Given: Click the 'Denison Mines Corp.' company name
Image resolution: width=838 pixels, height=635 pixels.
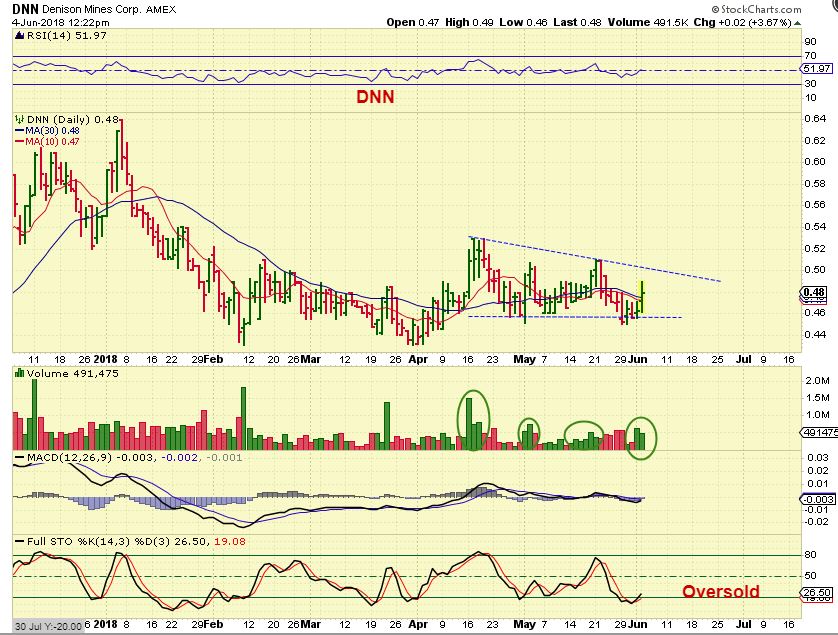Looking at the screenshot, I should point(91,10).
